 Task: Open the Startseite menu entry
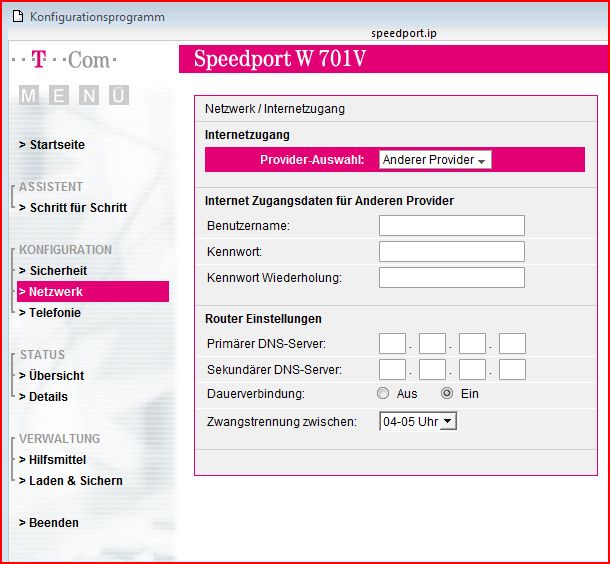[x=52, y=145]
